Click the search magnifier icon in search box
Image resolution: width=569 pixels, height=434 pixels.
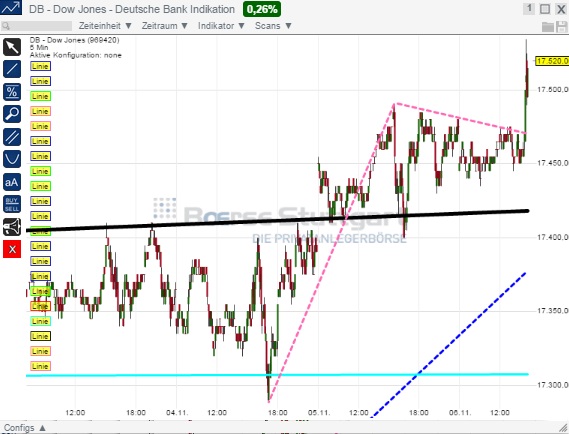click(x=6, y=26)
